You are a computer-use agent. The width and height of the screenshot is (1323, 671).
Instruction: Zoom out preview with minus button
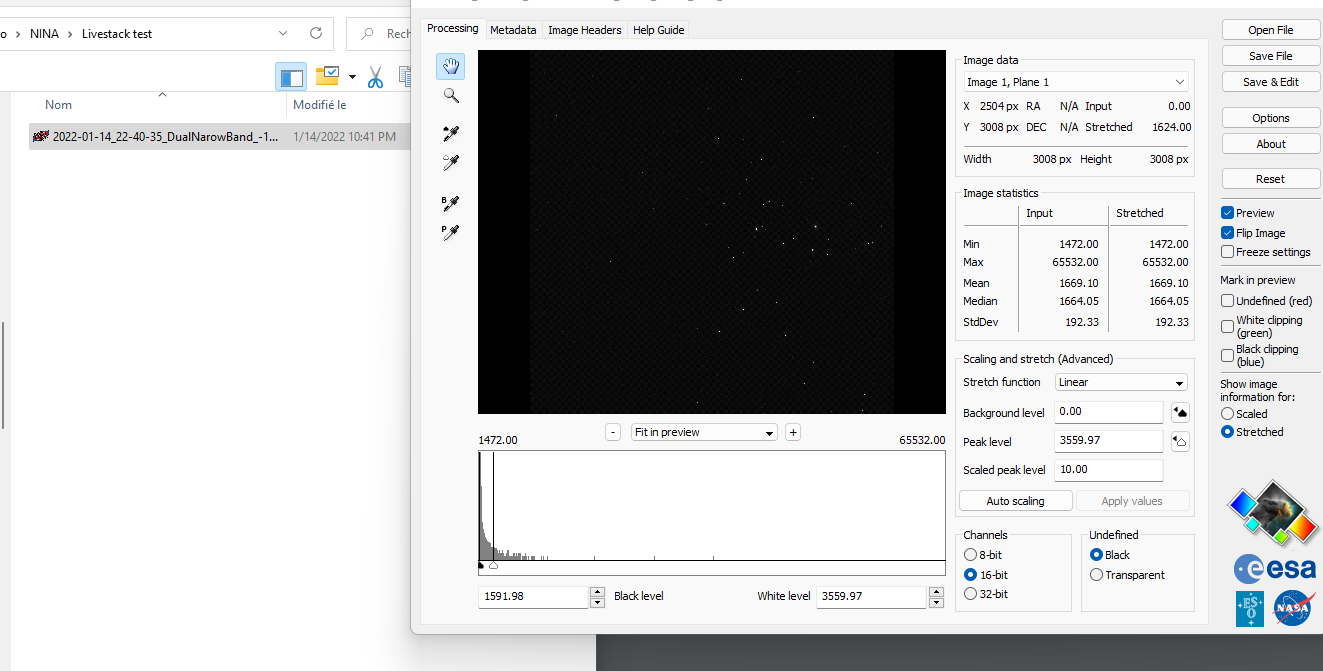pyautogui.click(x=613, y=432)
